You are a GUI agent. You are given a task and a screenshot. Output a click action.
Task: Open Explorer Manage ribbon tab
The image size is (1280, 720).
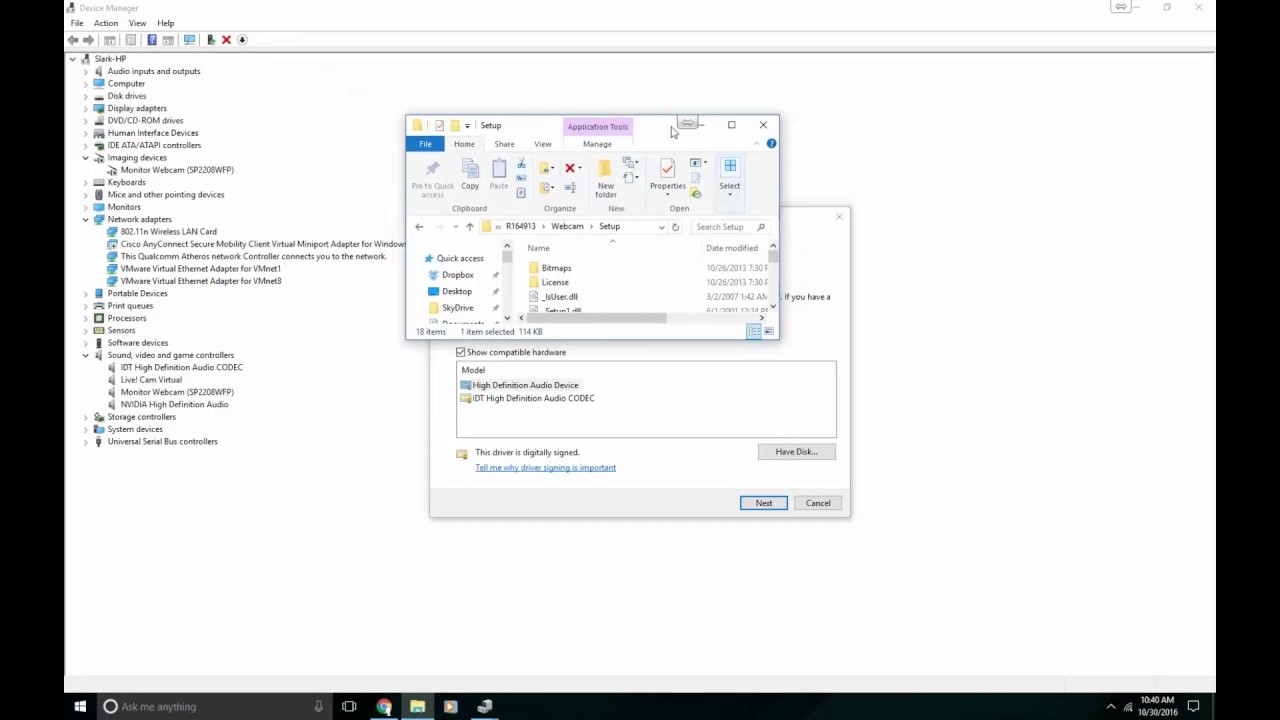(597, 144)
